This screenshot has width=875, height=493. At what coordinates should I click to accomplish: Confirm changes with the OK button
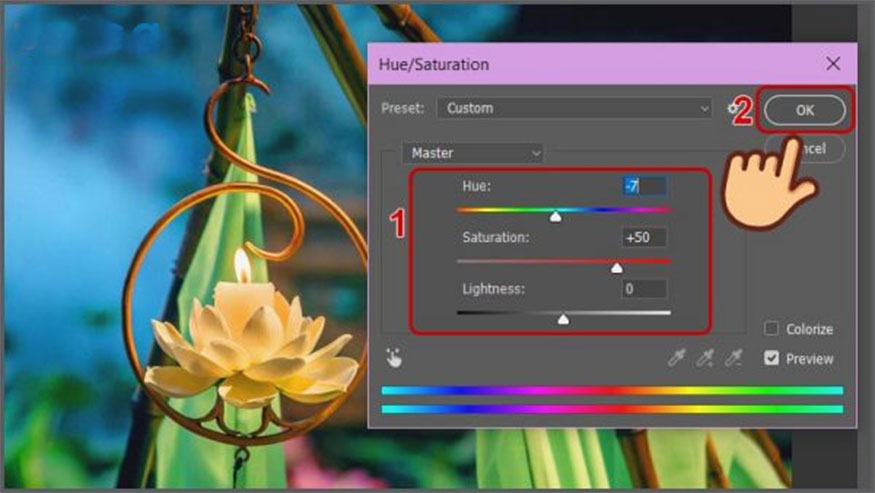point(804,110)
